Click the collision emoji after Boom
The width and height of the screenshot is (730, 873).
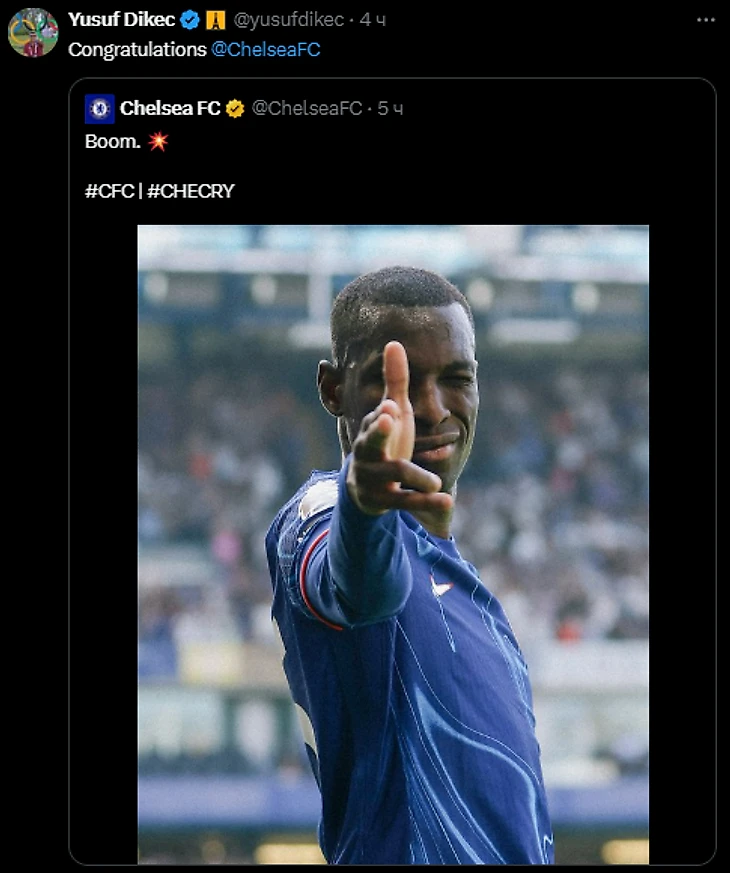click(x=158, y=141)
